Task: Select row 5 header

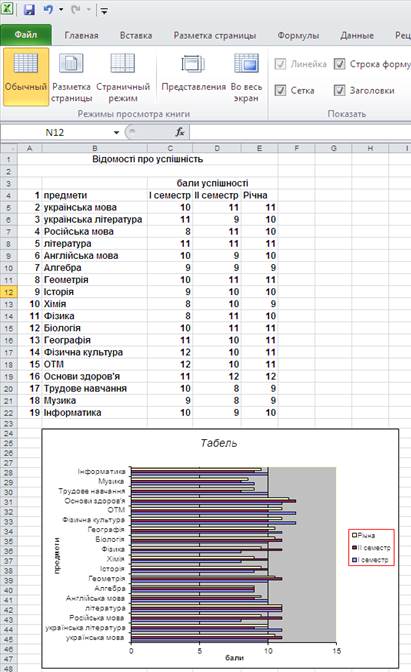Action: point(9,208)
